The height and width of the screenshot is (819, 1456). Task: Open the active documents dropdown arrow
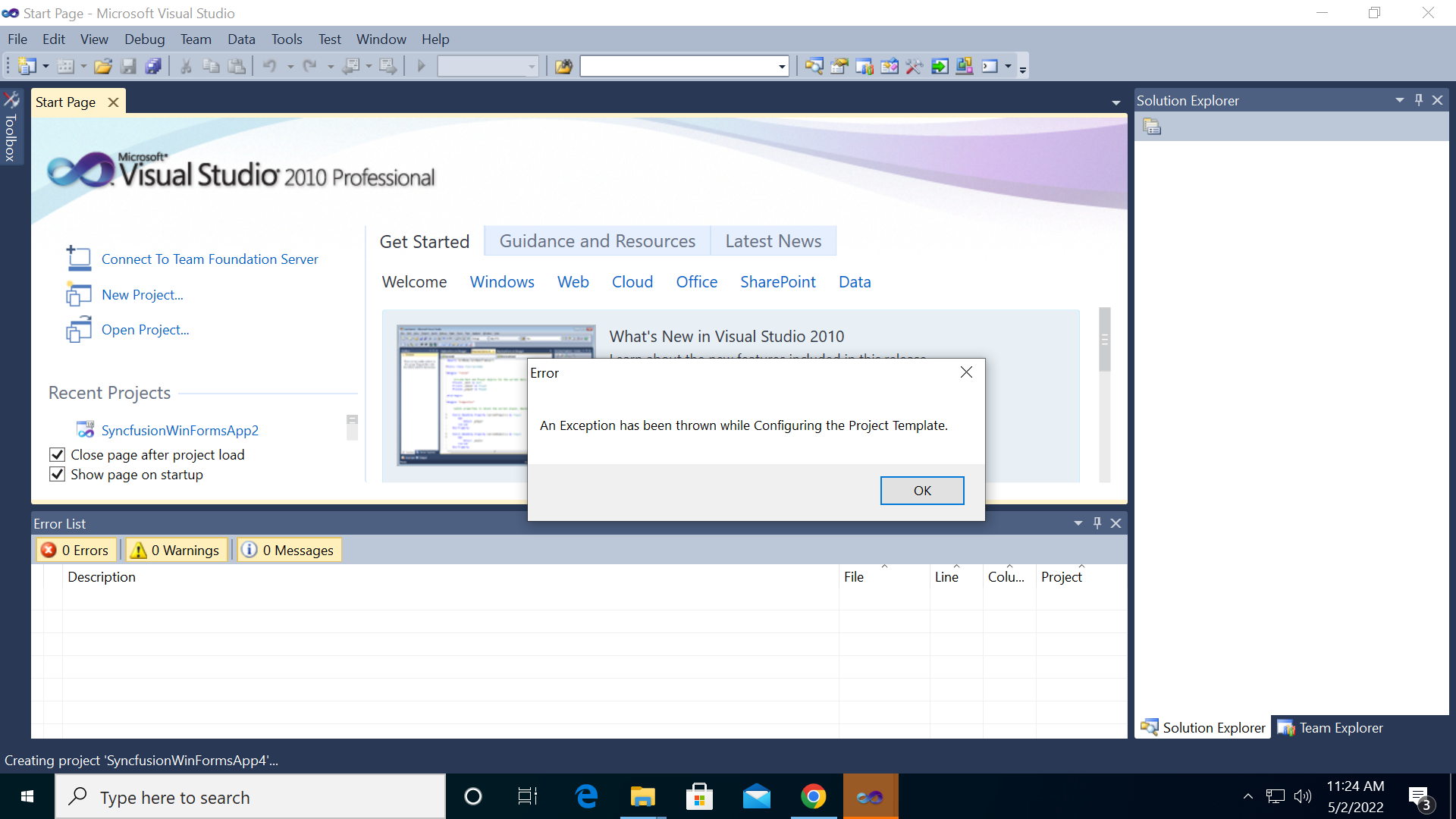(x=1116, y=102)
